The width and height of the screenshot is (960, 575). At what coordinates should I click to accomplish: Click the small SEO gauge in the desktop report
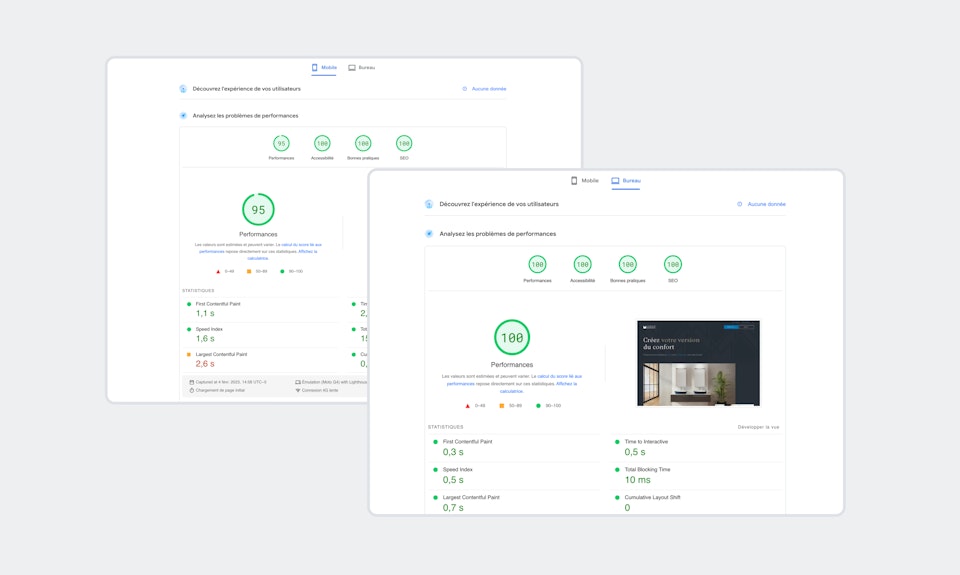coord(673,265)
